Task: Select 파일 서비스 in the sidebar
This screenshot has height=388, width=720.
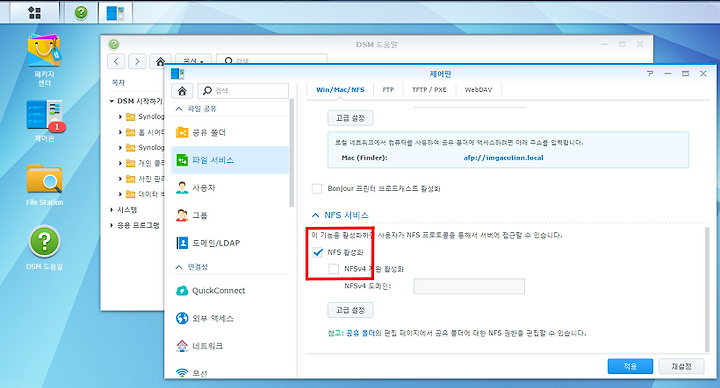Action: (230, 160)
